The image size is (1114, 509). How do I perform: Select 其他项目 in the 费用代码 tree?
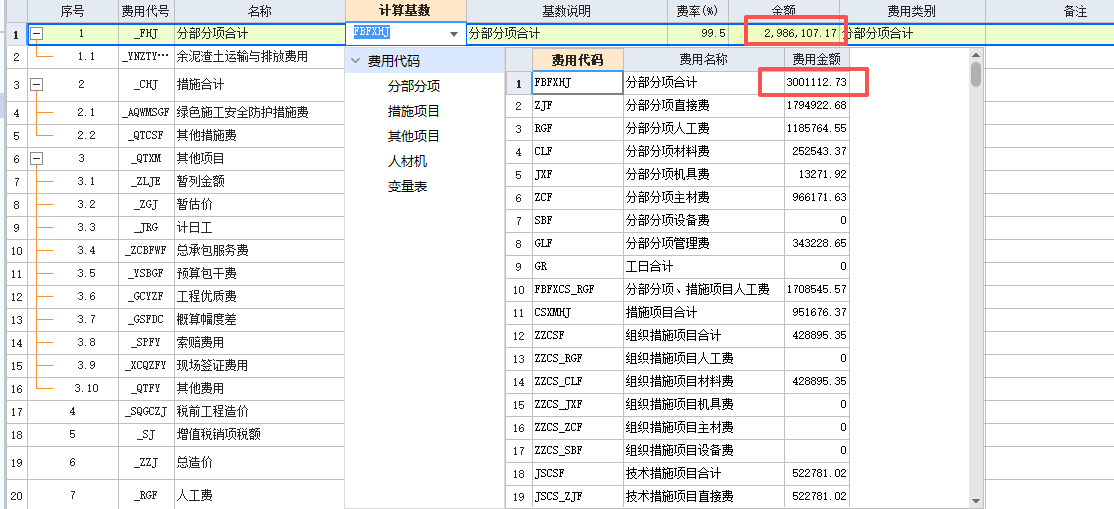click(x=413, y=136)
